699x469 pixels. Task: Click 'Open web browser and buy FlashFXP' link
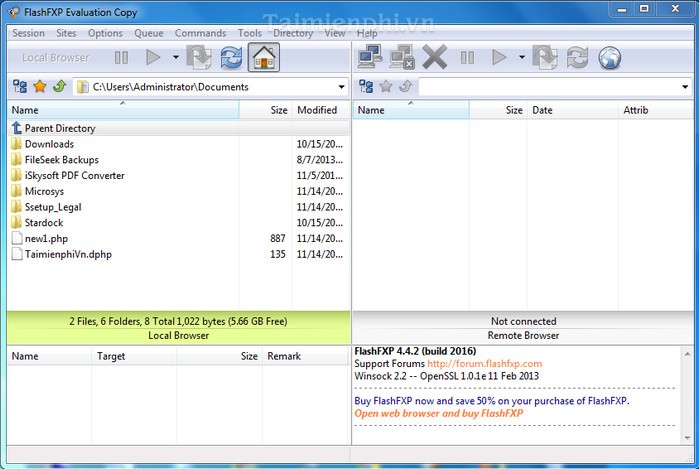pos(438,413)
